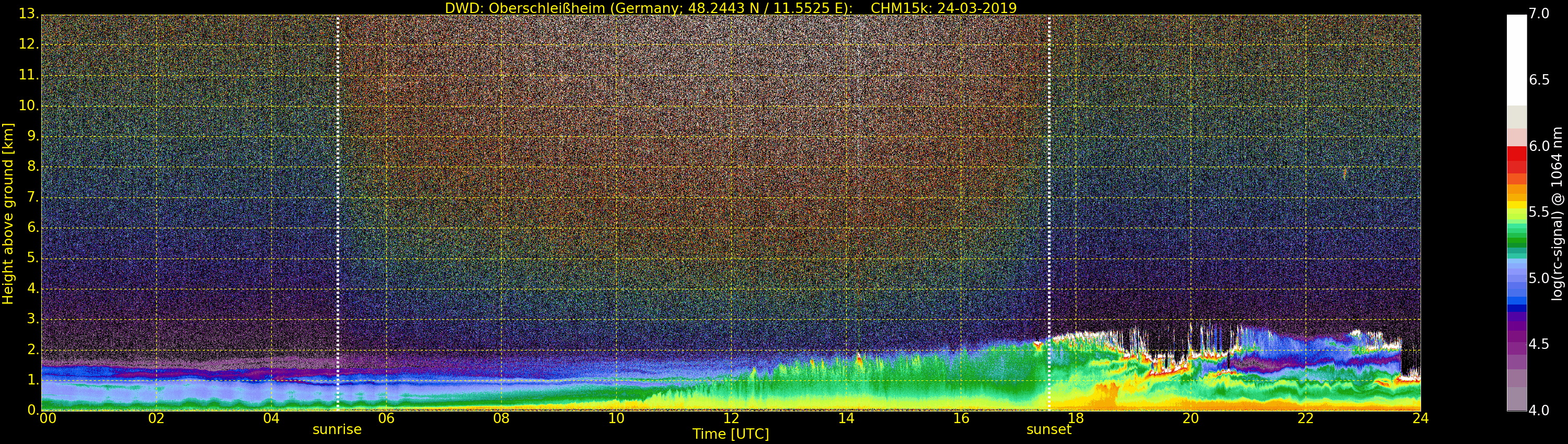1568x444 pixels.
Task: Click the '12' time axis tick label
Action: point(731,418)
